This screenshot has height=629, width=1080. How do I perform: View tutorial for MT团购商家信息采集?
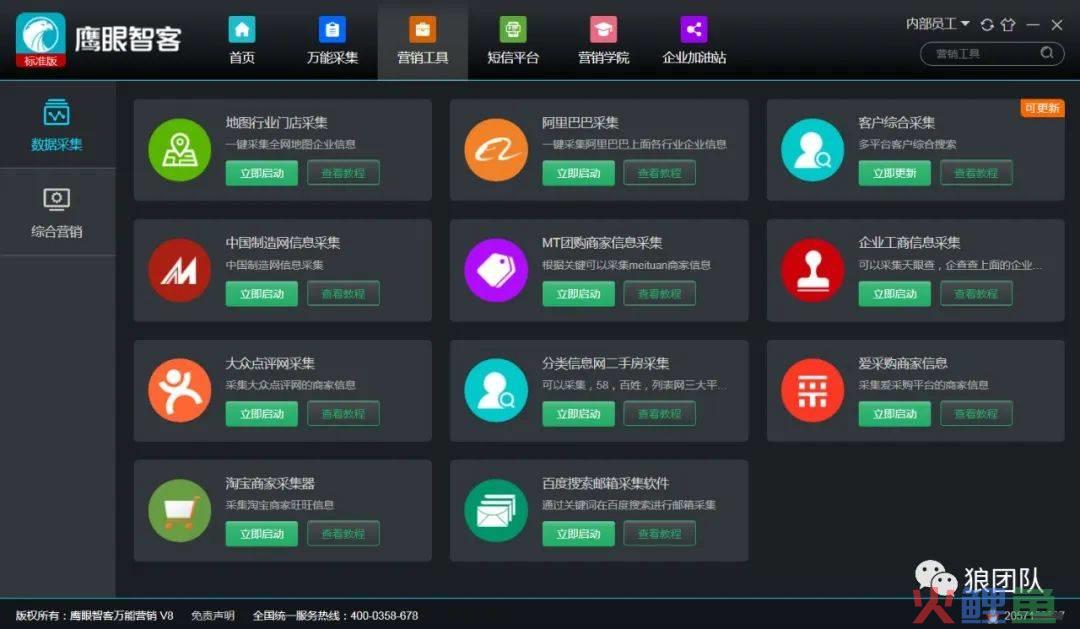tap(659, 293)
